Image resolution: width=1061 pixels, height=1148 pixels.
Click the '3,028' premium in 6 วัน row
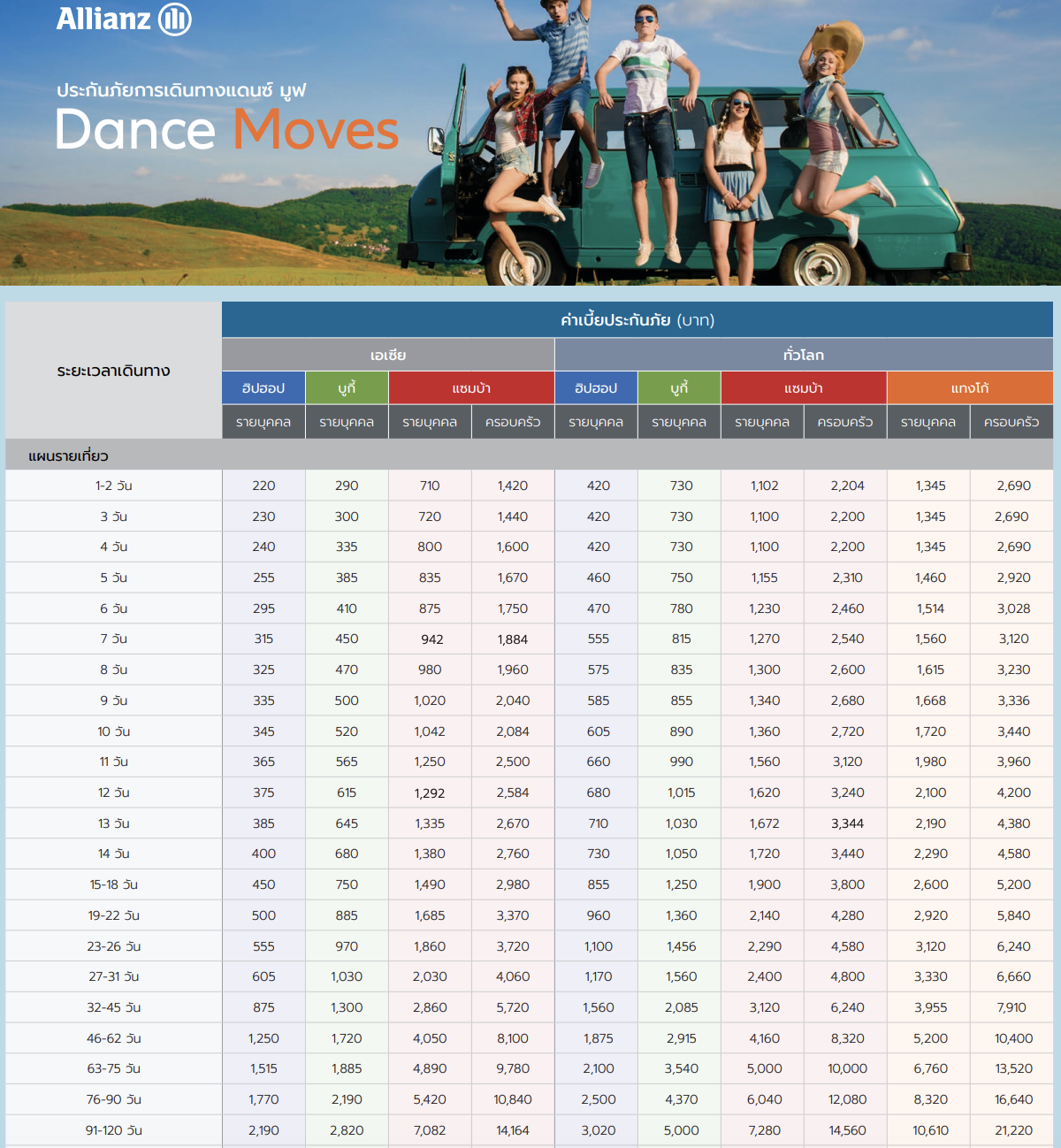[1013, 608]
